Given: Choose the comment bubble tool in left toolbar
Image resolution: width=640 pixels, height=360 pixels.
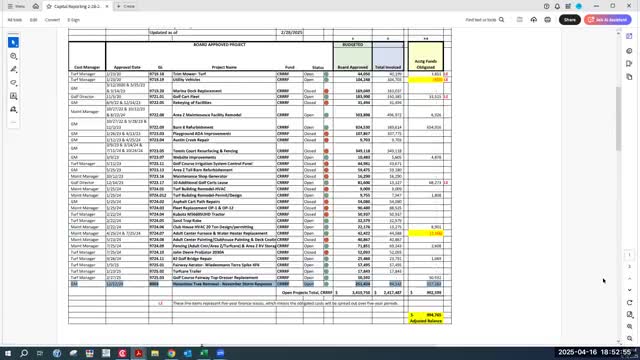Looking at the screenshot, I should [x=13, y=56].
